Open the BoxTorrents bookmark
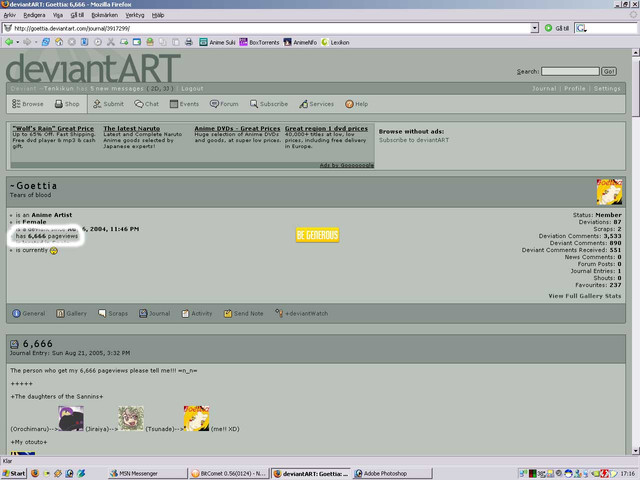Screen dimensions: 640x480 (x=259, y=42)
